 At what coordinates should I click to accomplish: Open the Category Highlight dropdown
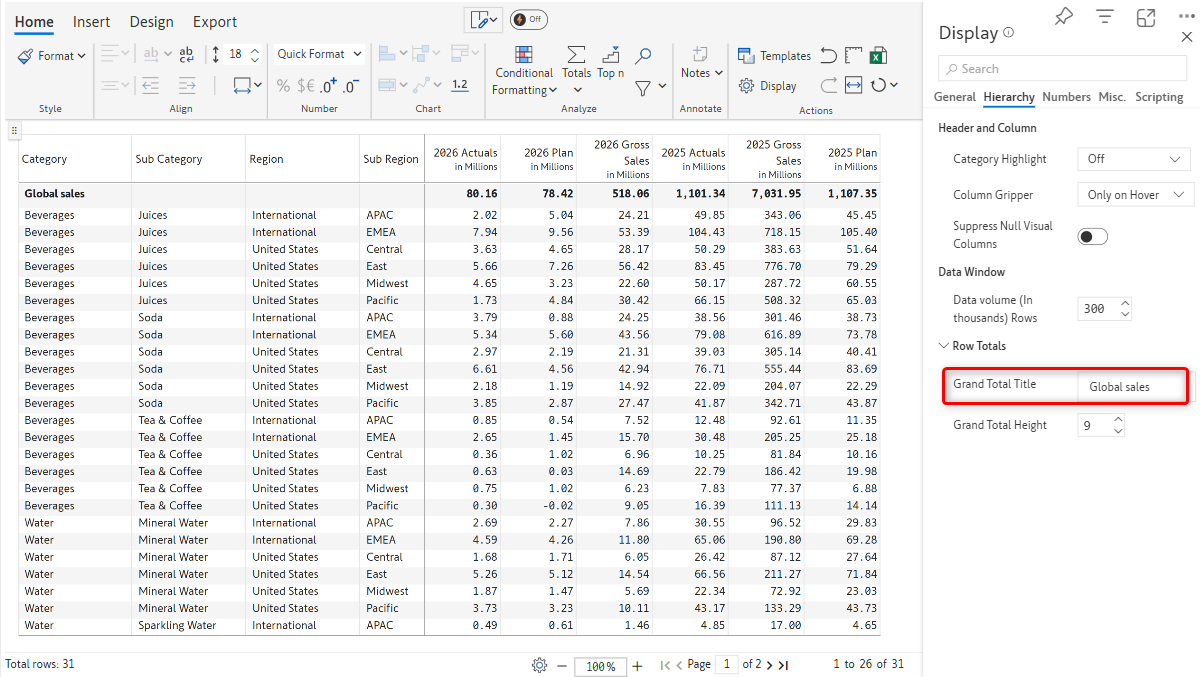pos(1133,159)
